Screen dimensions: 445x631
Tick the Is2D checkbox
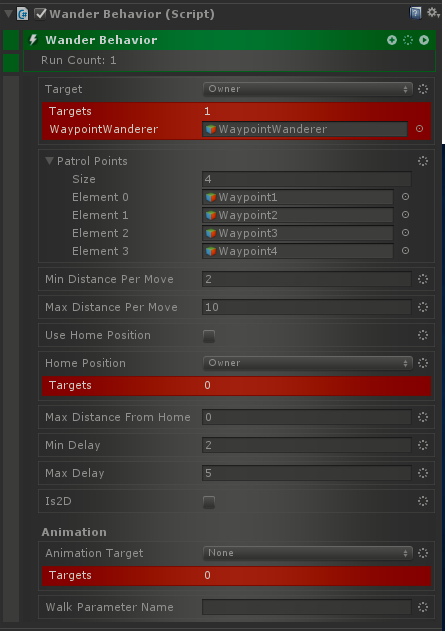[x=209, y=502]
